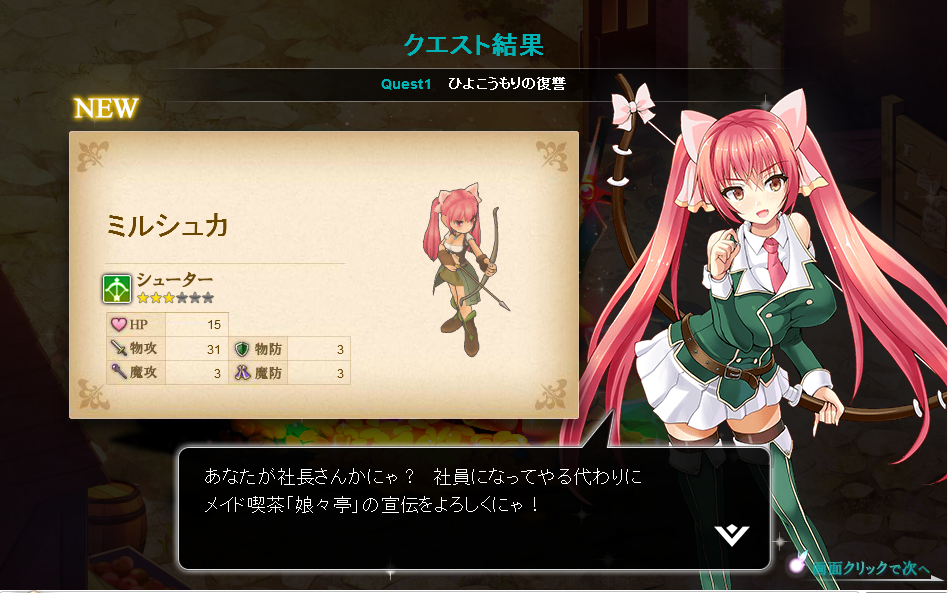
Task: Click the golden NEW badge
Action: (106, 109)
